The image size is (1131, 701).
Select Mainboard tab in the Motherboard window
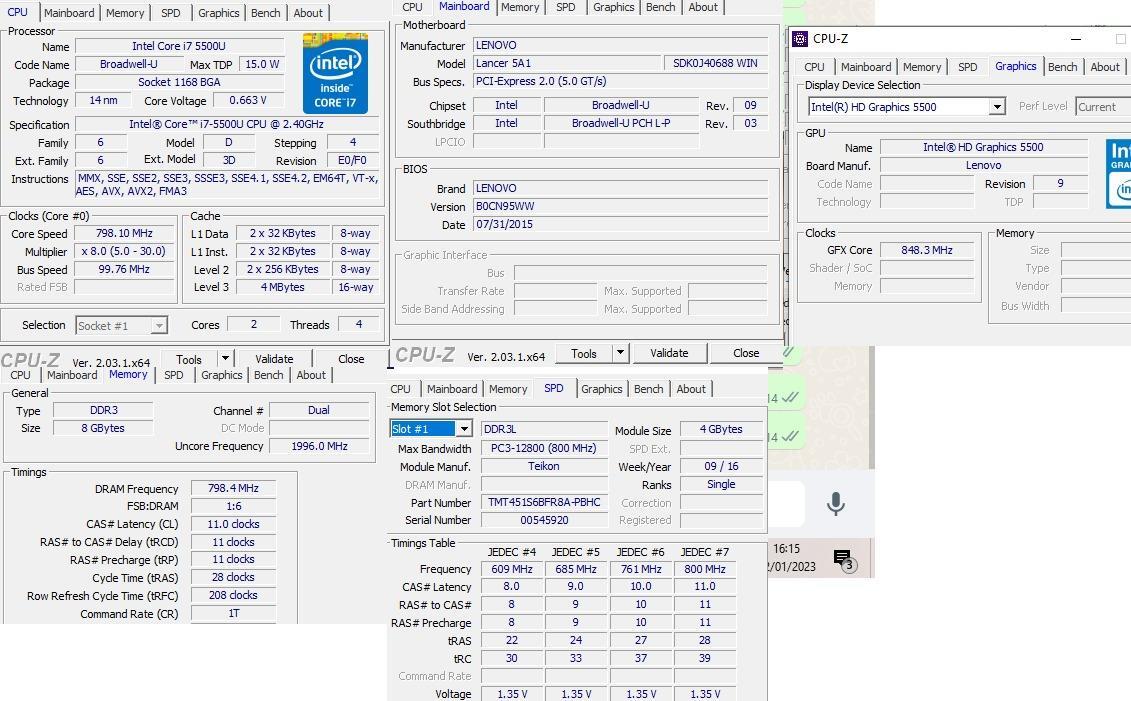pyautogui.click(x=464, y=6)
